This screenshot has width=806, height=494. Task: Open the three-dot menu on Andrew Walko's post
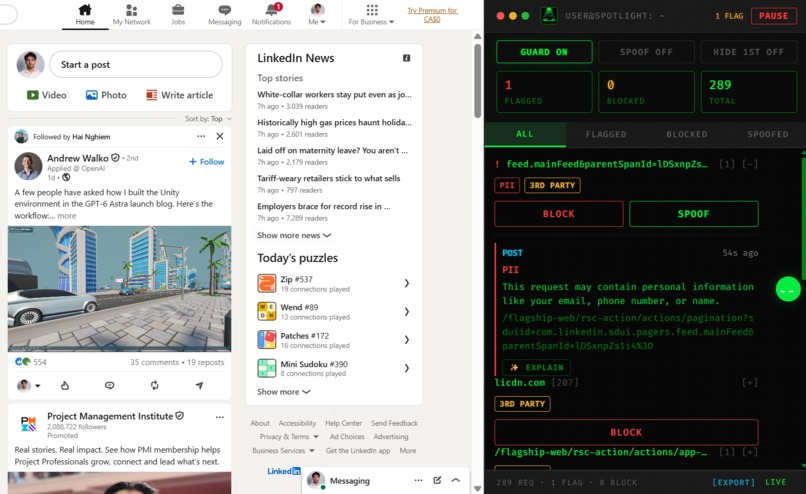[x=201, y=136]
